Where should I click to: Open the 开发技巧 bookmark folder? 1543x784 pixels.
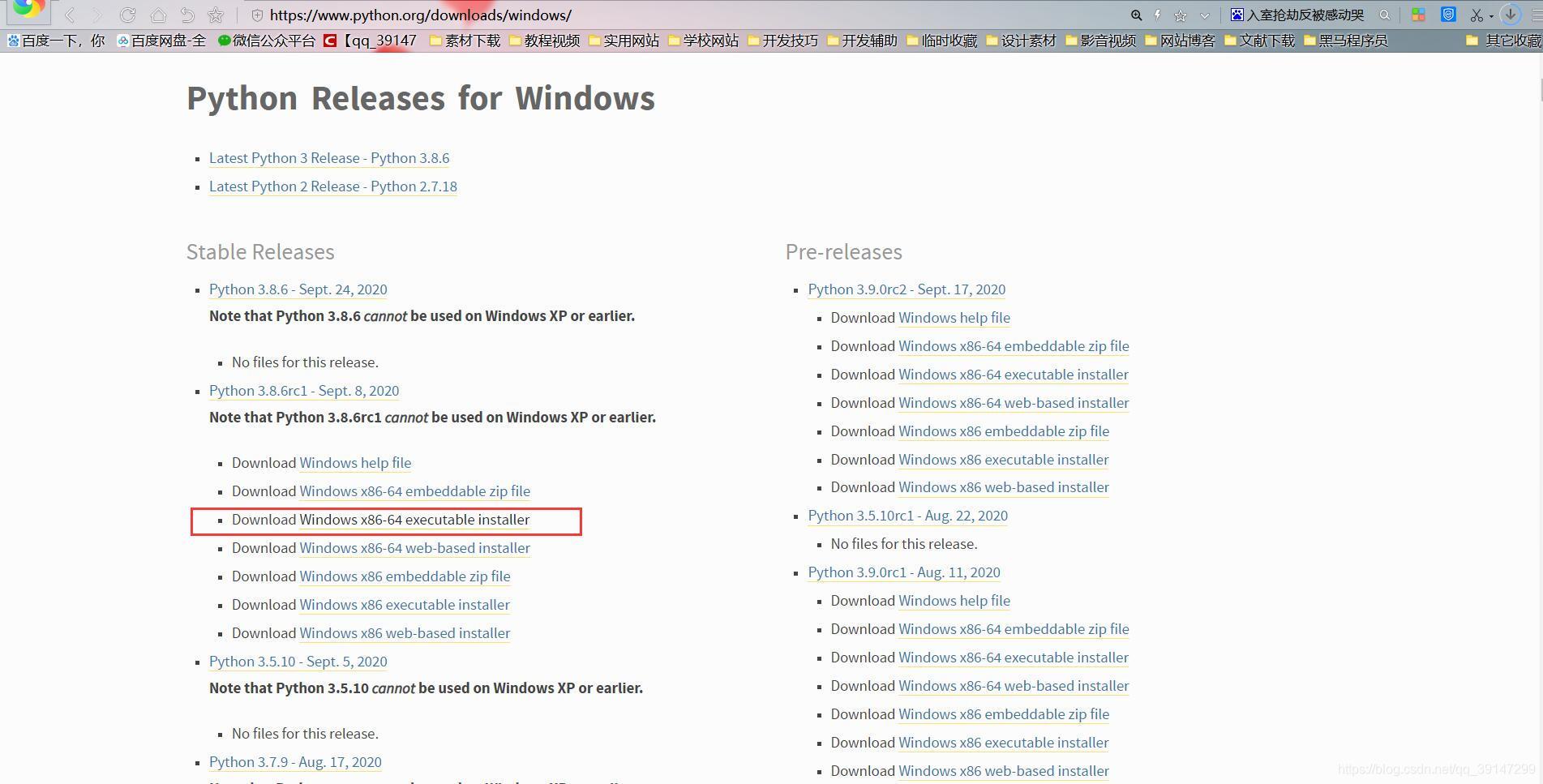pos(782,41)
